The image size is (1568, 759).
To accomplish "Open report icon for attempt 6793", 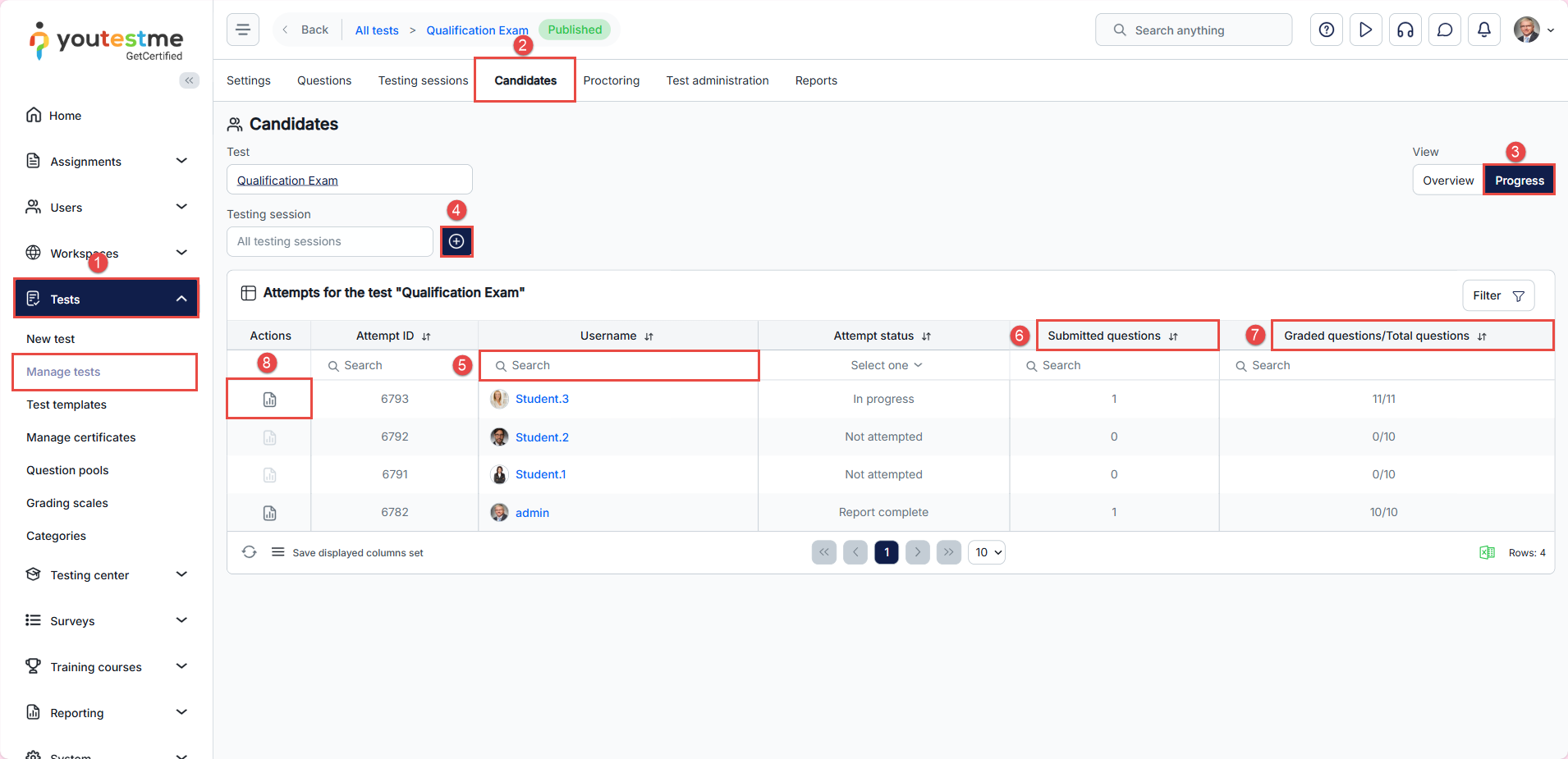I will pyautogui.click(x=269, y=400).
